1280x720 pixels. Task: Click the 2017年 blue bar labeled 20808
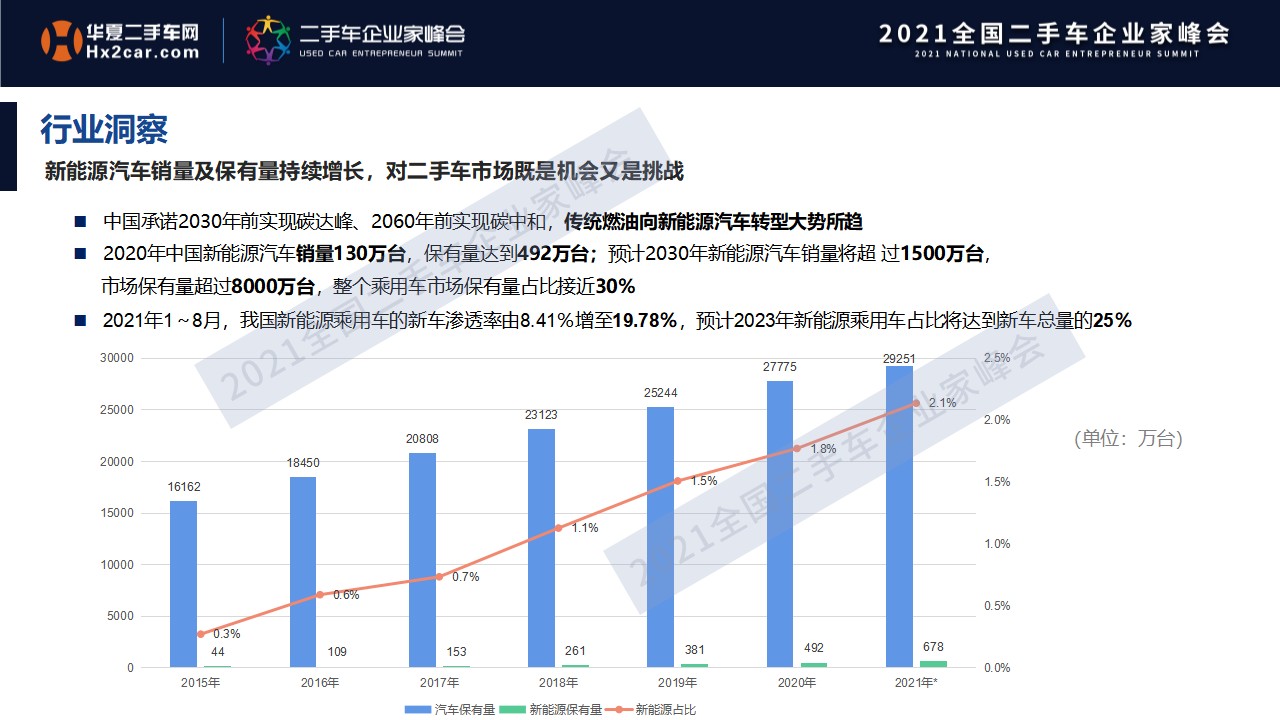[422, 560]
